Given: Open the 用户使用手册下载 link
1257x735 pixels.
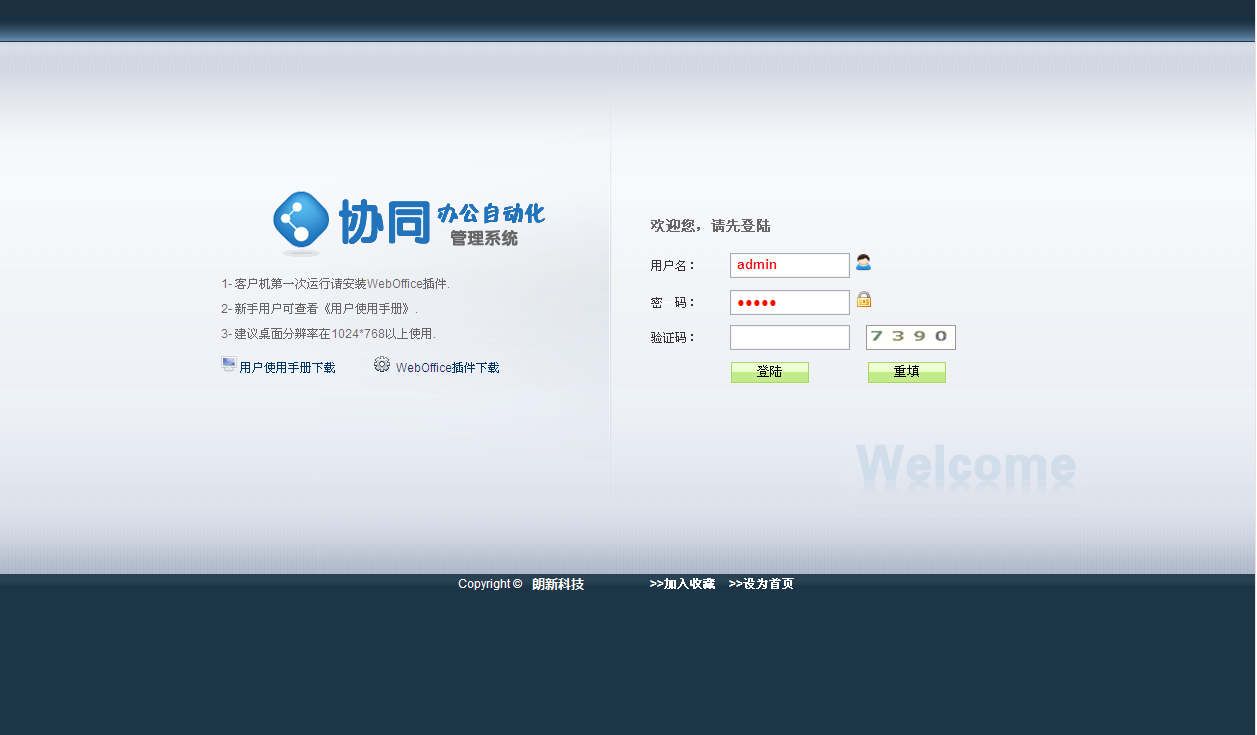Looking at the screenshot, I should coord(287,368).
